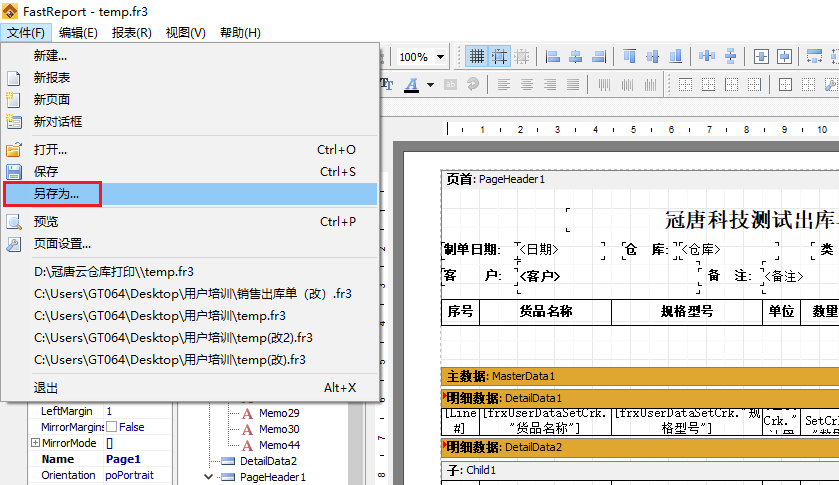Align selected objects to bottom edges
Screen dimensions: 839x485
[x=676, y=56]
